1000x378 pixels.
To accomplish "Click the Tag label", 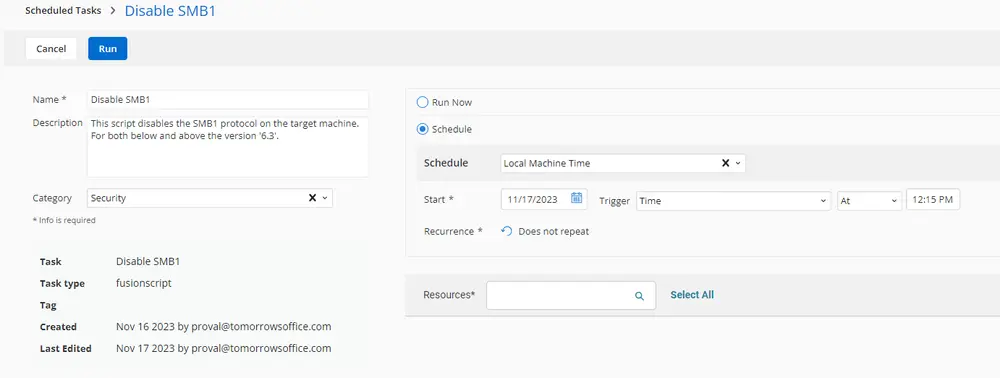I will [x=48, y=305].
